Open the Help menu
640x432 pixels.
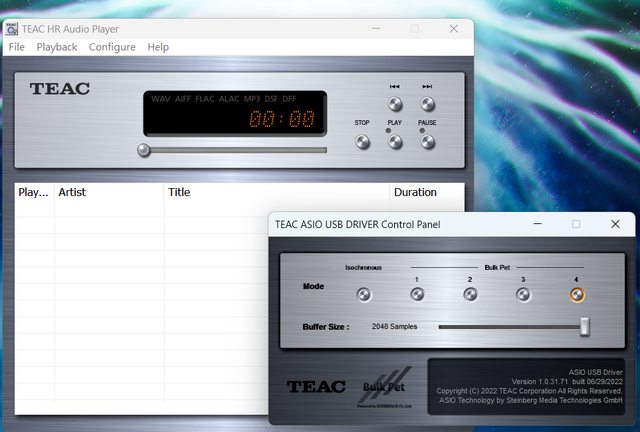[158, 47]
